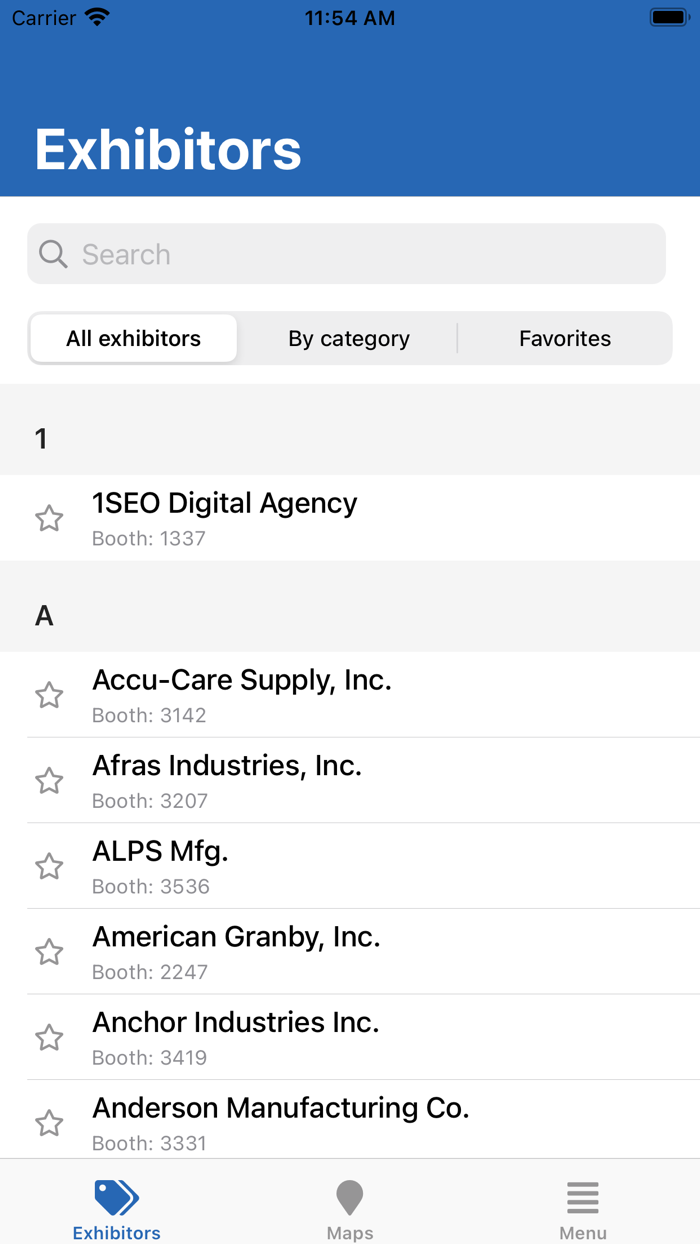Favorite 1SEO Digital Agency with its star

pos(49,518)
